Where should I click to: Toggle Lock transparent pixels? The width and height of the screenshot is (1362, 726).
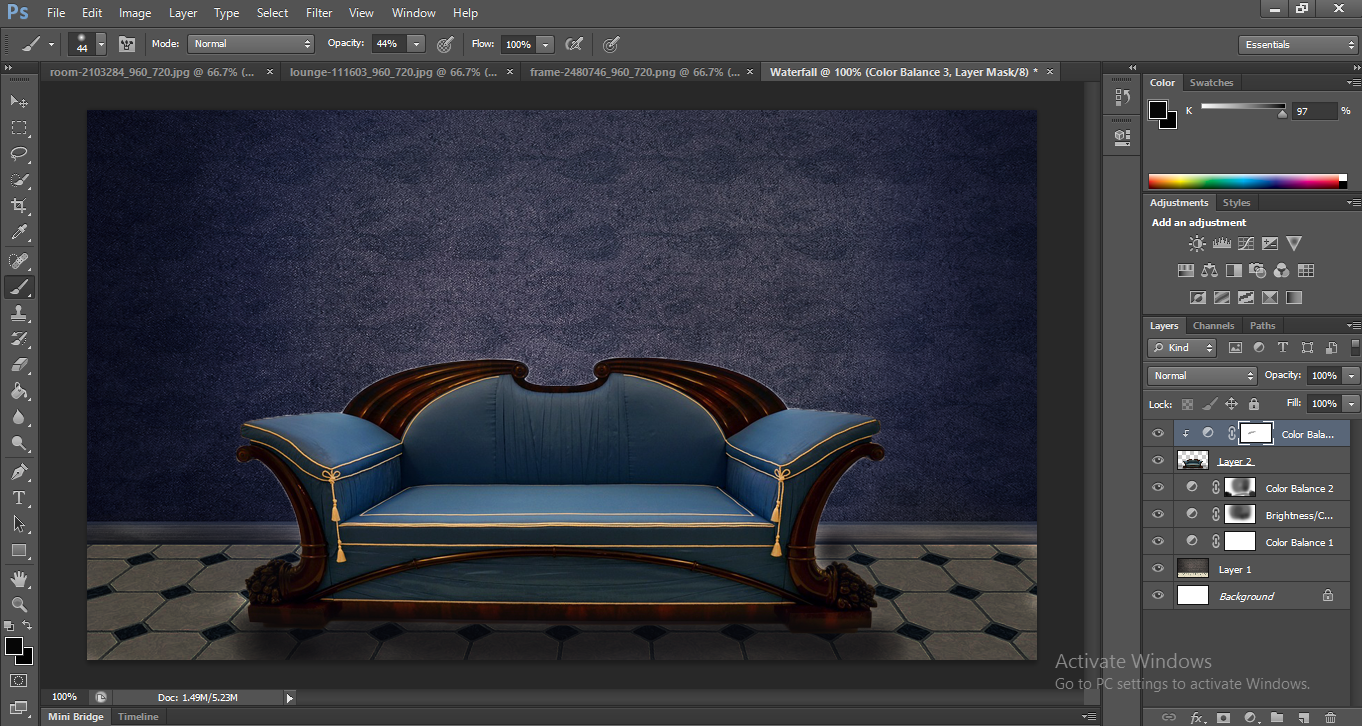pos(1187,404)
